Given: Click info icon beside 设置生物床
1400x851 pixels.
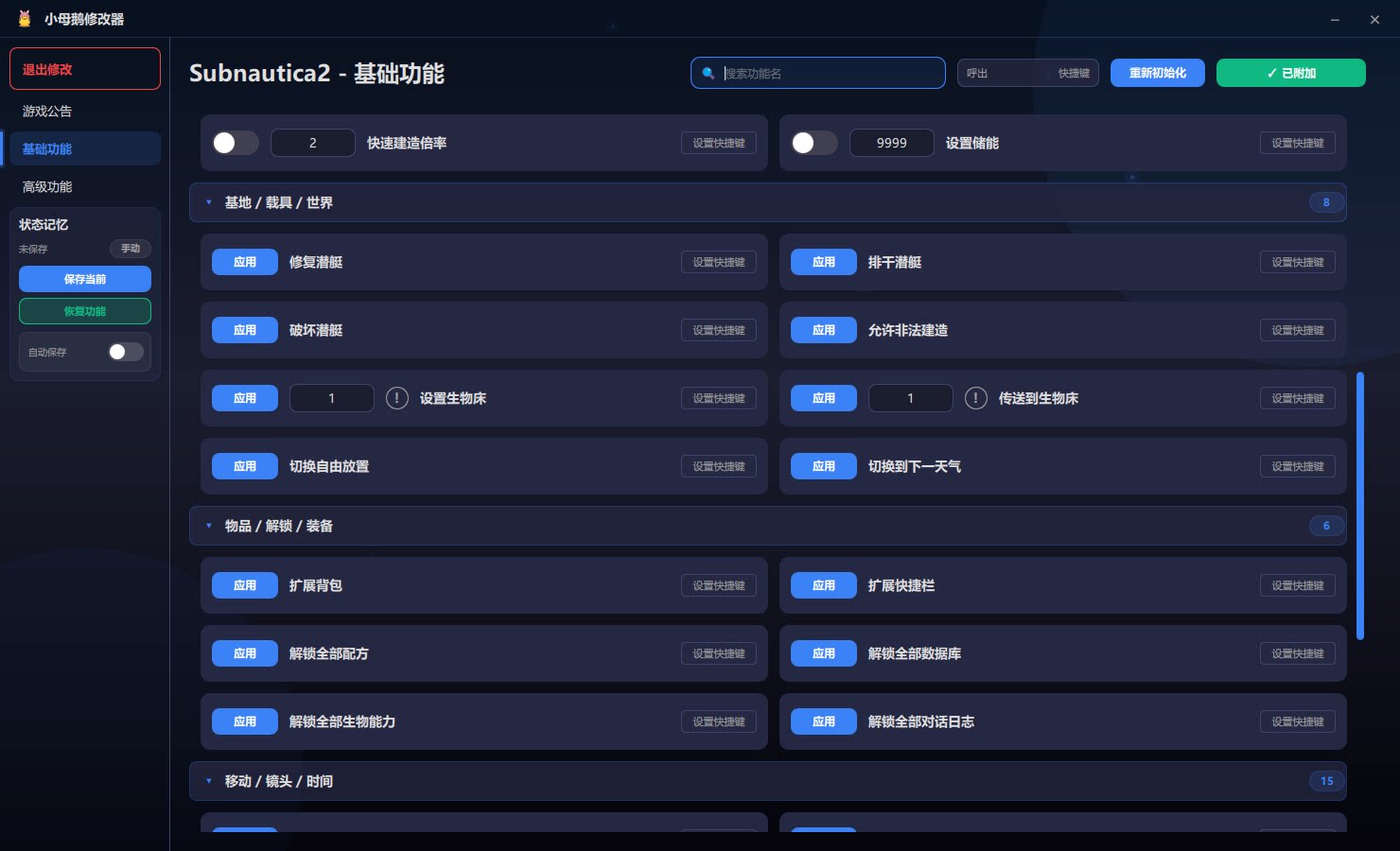Looking at the screenshot, I should 397,398.
